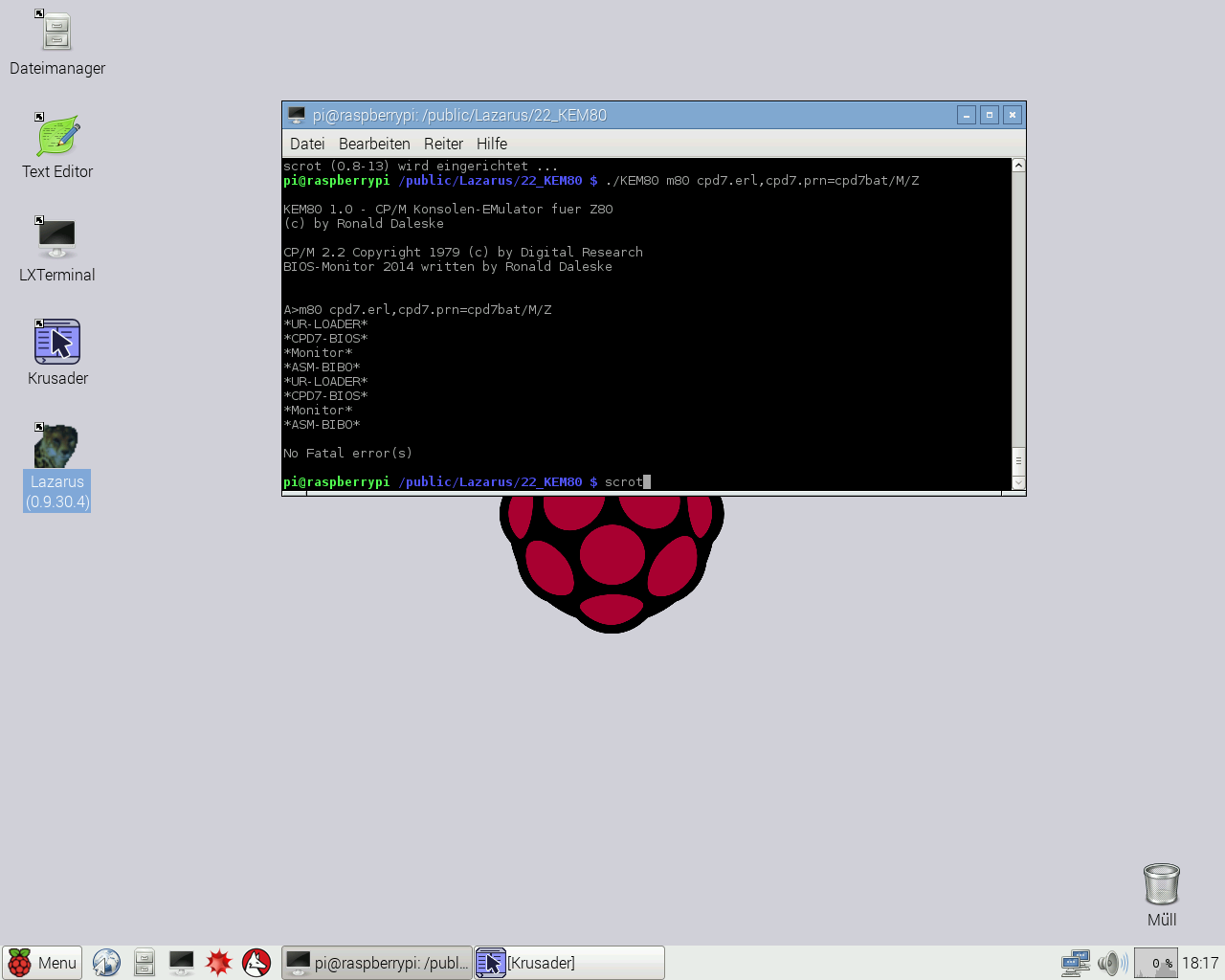The image size is (1225, 980).
Task: Close the terminal window
Action: tap(1013, 115)
